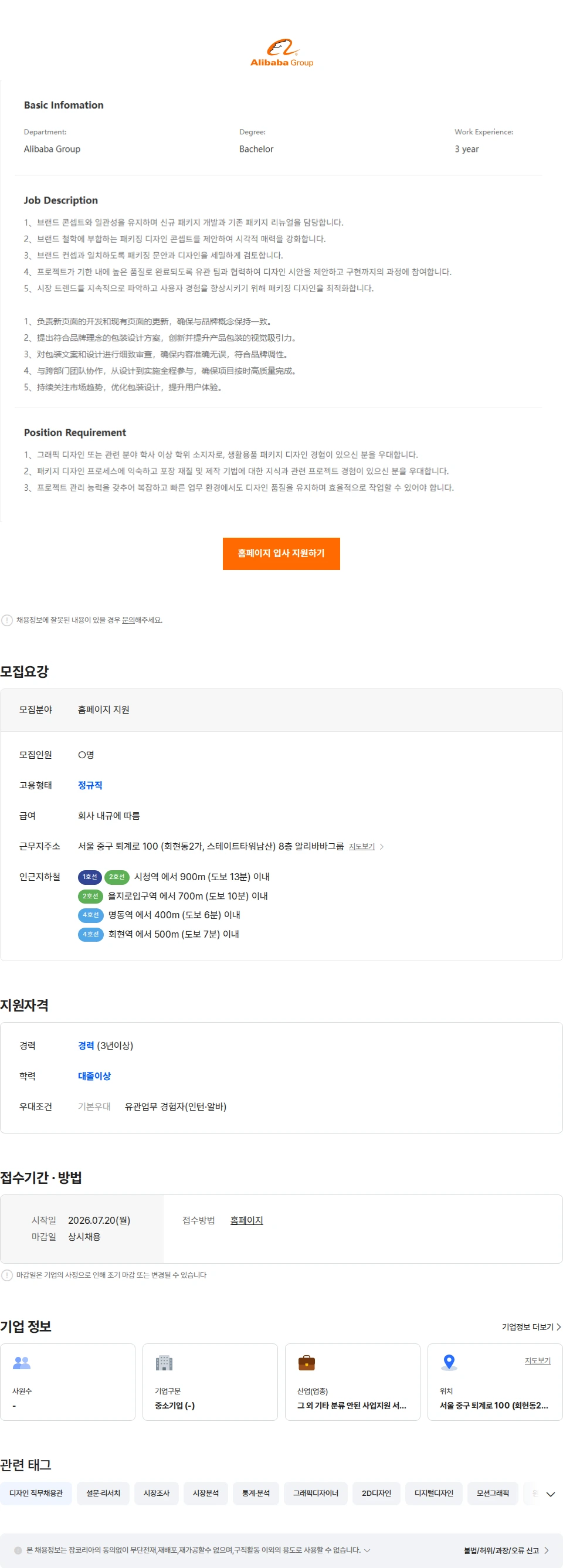
Task: Click the chevron after 근무지주소 지도보기
Action: tap(382, 847)
